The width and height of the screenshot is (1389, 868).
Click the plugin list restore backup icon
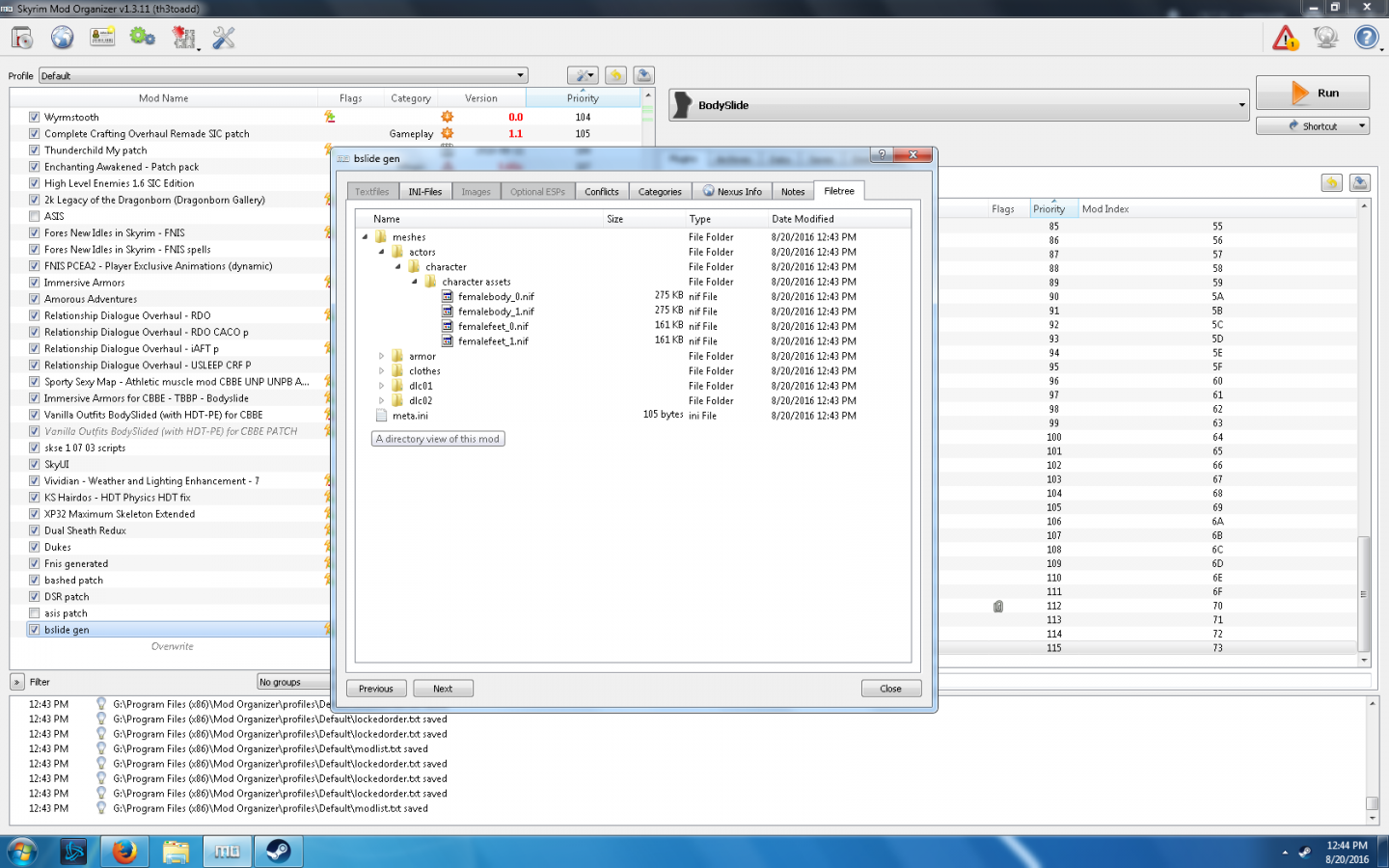click(1332, 182)
